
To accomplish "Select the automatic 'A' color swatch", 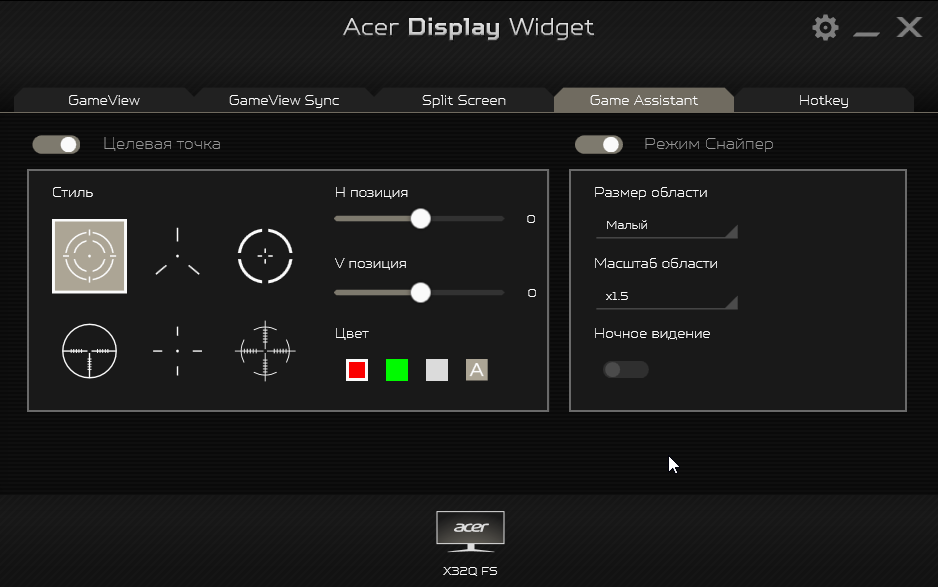I will coord(477,370).
